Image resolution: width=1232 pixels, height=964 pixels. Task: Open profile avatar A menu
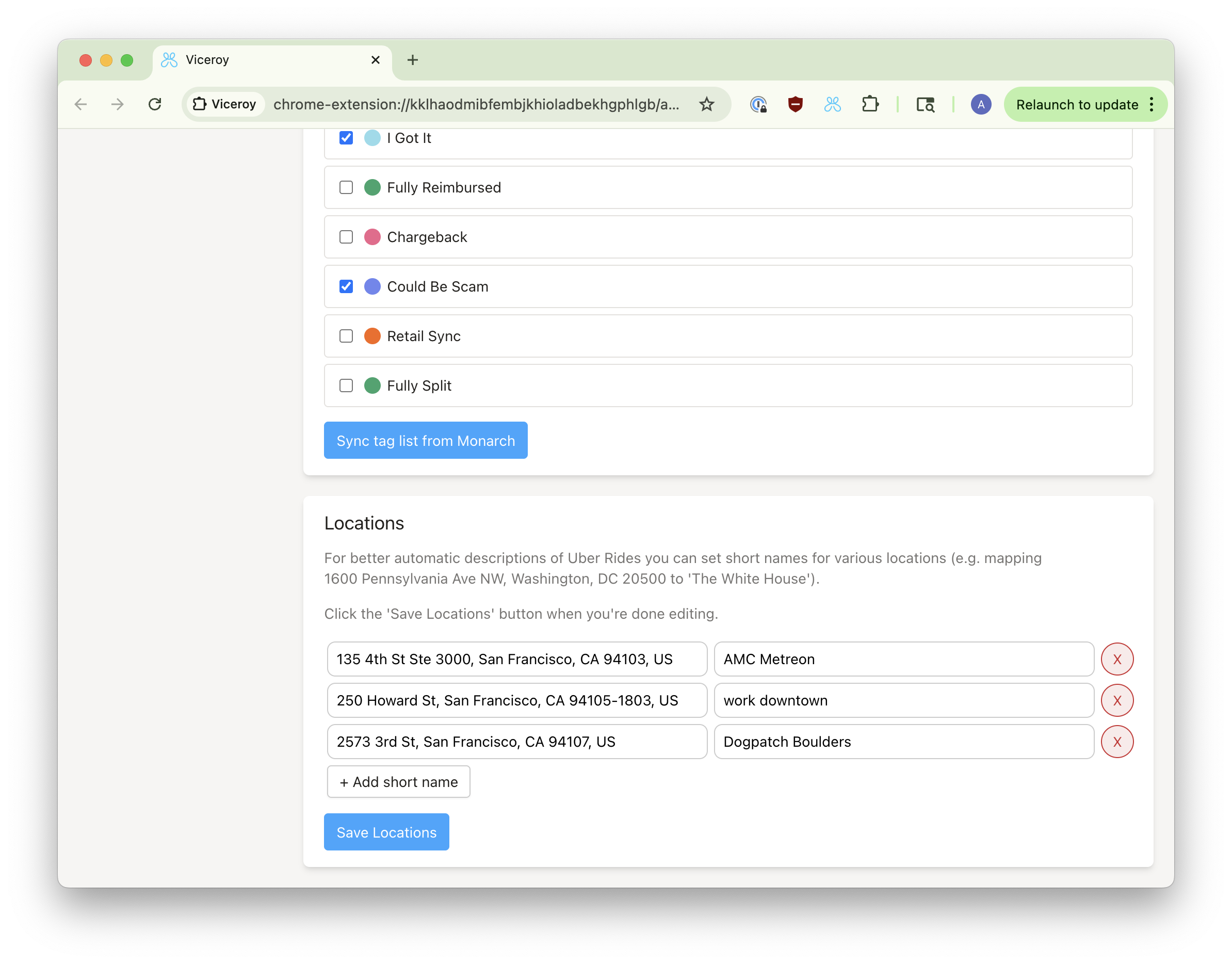tap(980, 104)
